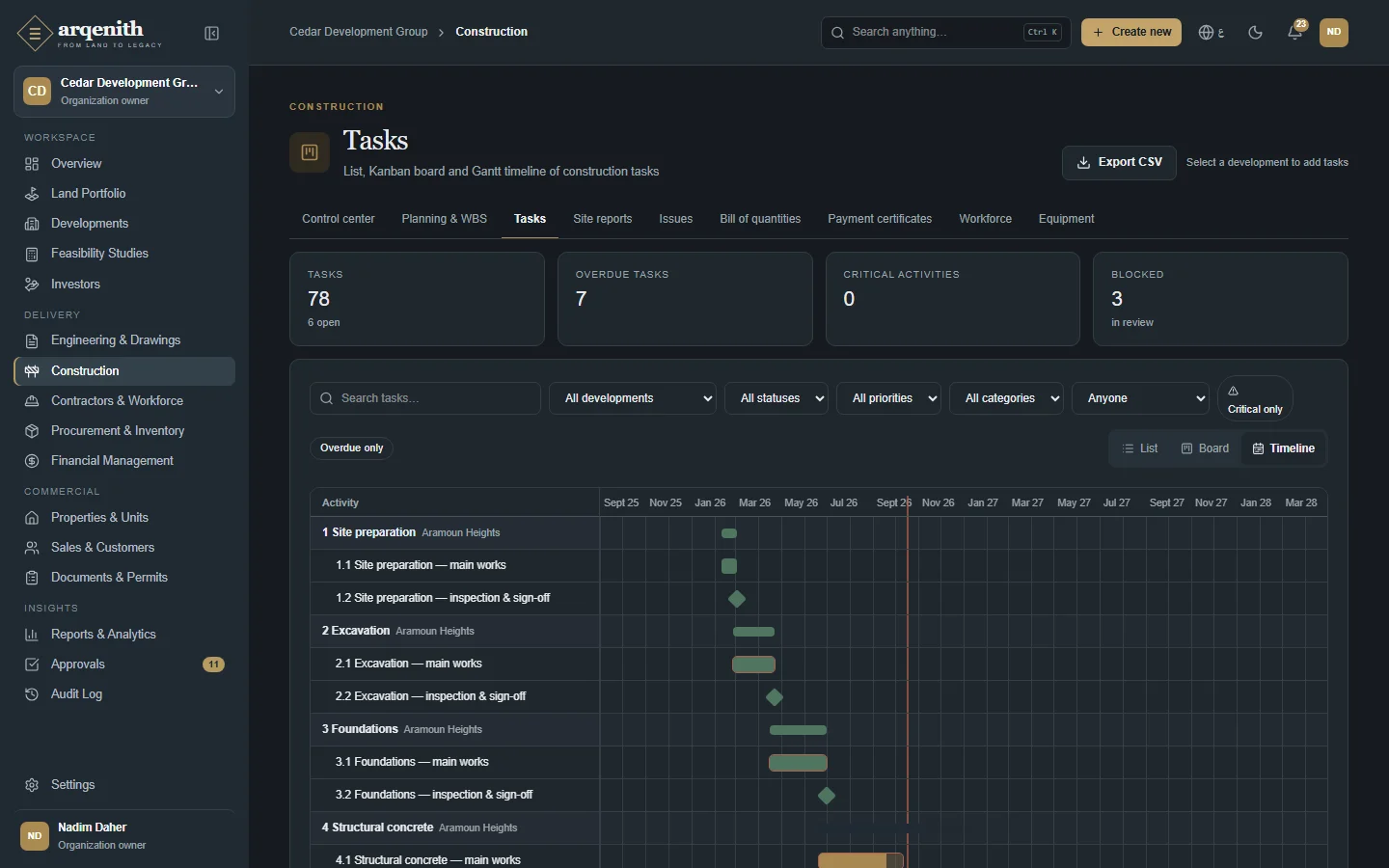
Task: Open Feasibility Studies
Action: 124,254
